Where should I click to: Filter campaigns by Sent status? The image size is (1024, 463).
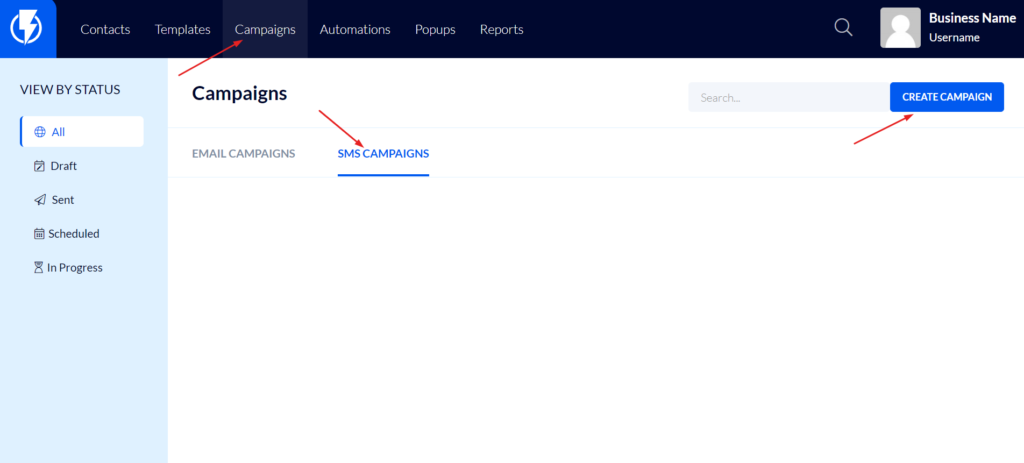54,200
